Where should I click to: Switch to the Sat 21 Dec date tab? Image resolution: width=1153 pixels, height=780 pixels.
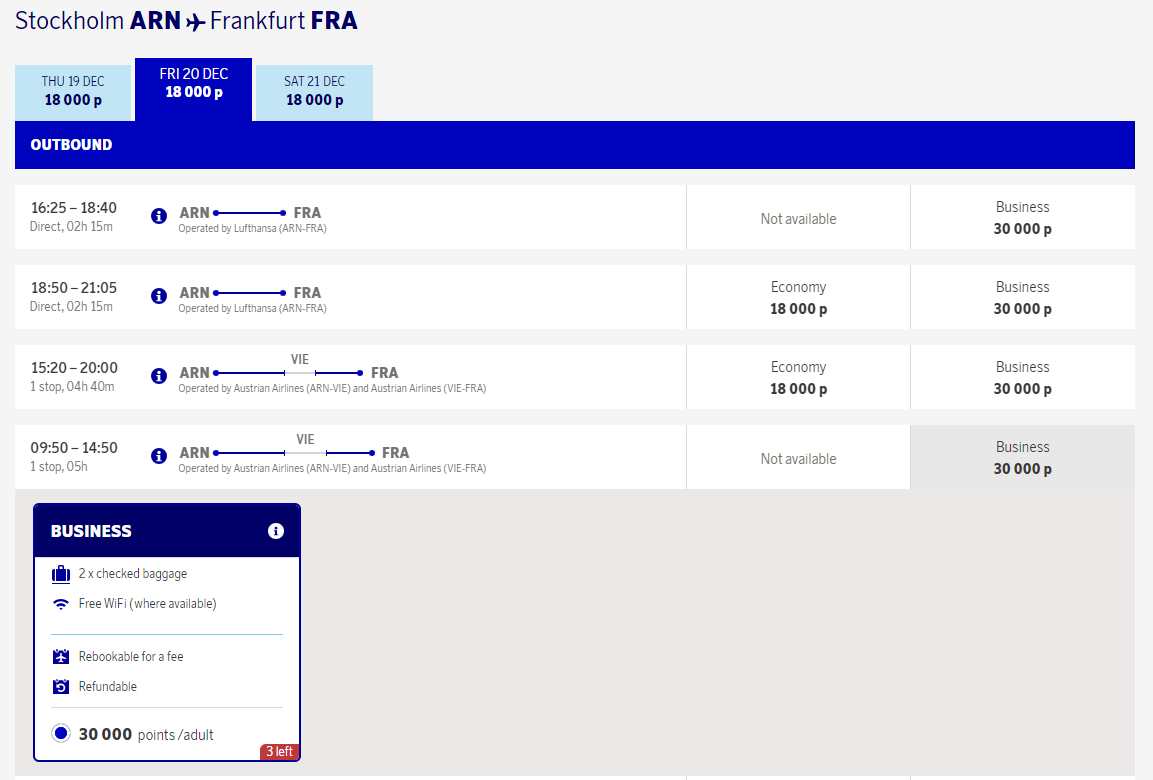pos(314,91)
